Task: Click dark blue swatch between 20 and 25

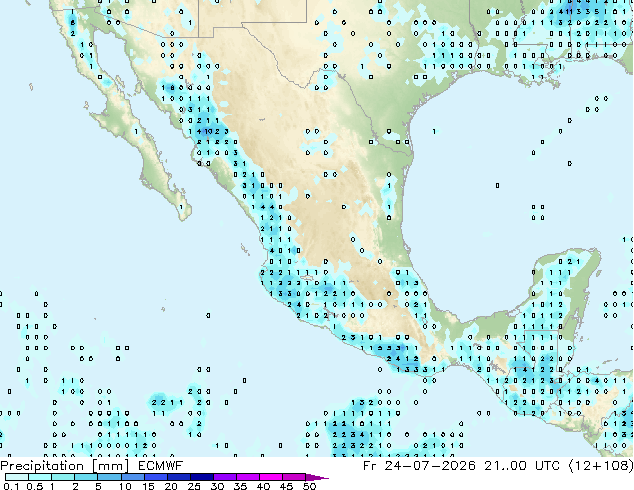Action: coord(178,477)
